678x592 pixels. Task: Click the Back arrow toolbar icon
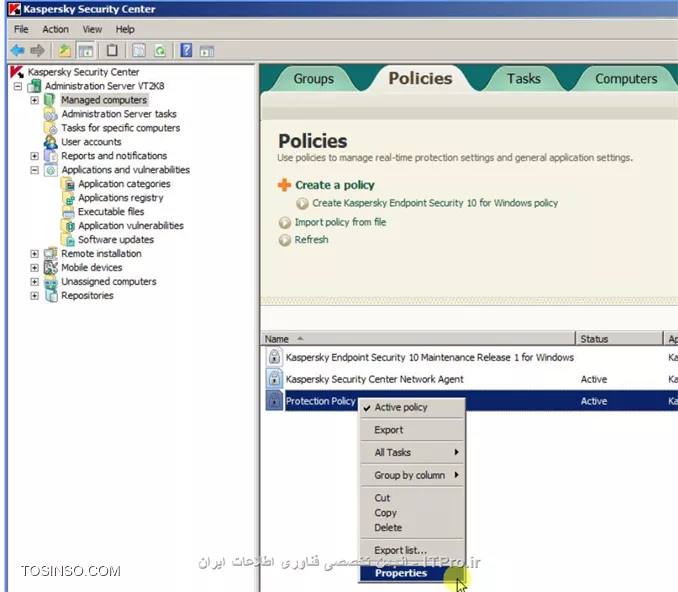point(17,51)
